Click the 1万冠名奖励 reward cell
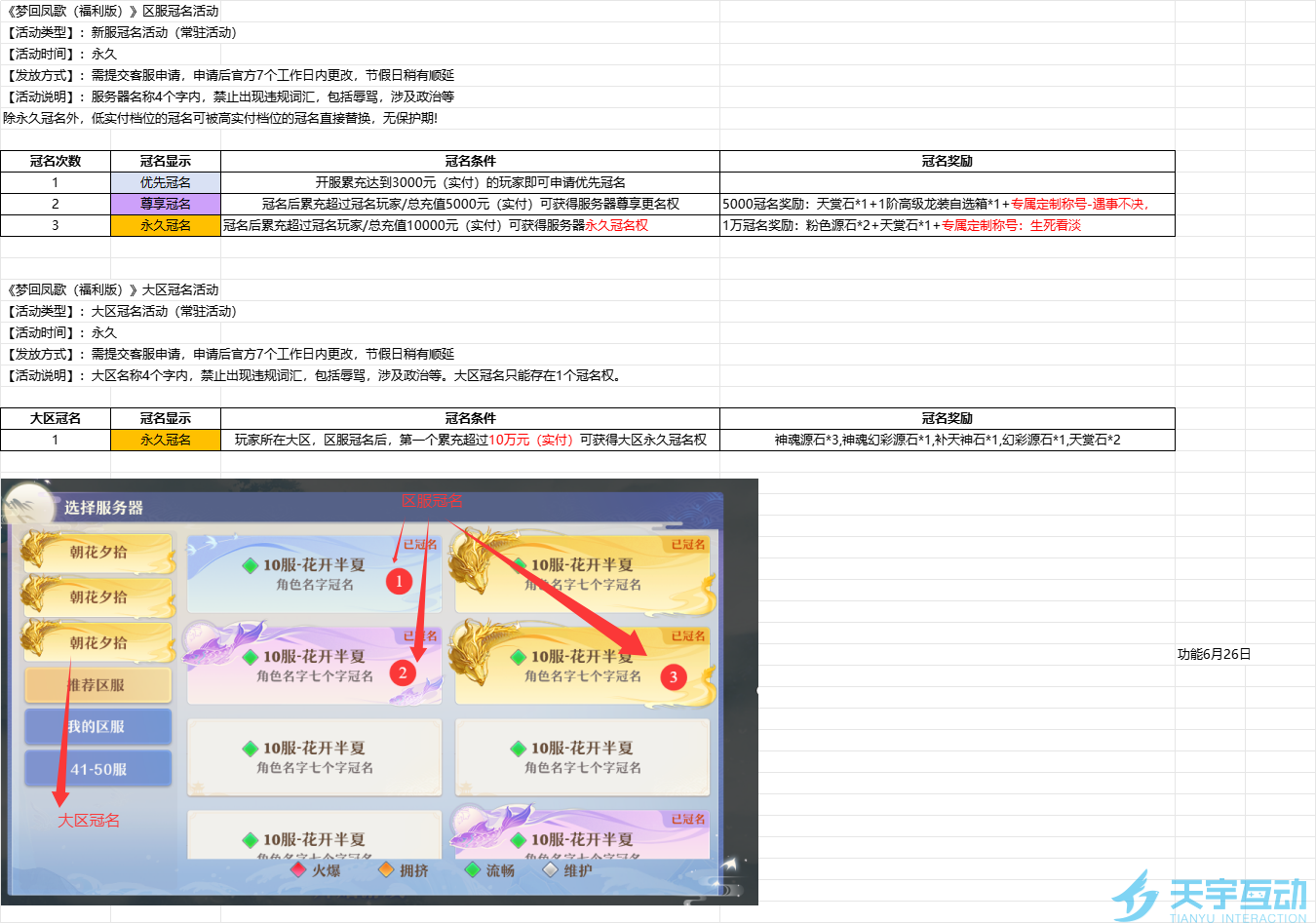 coord(948,225)
